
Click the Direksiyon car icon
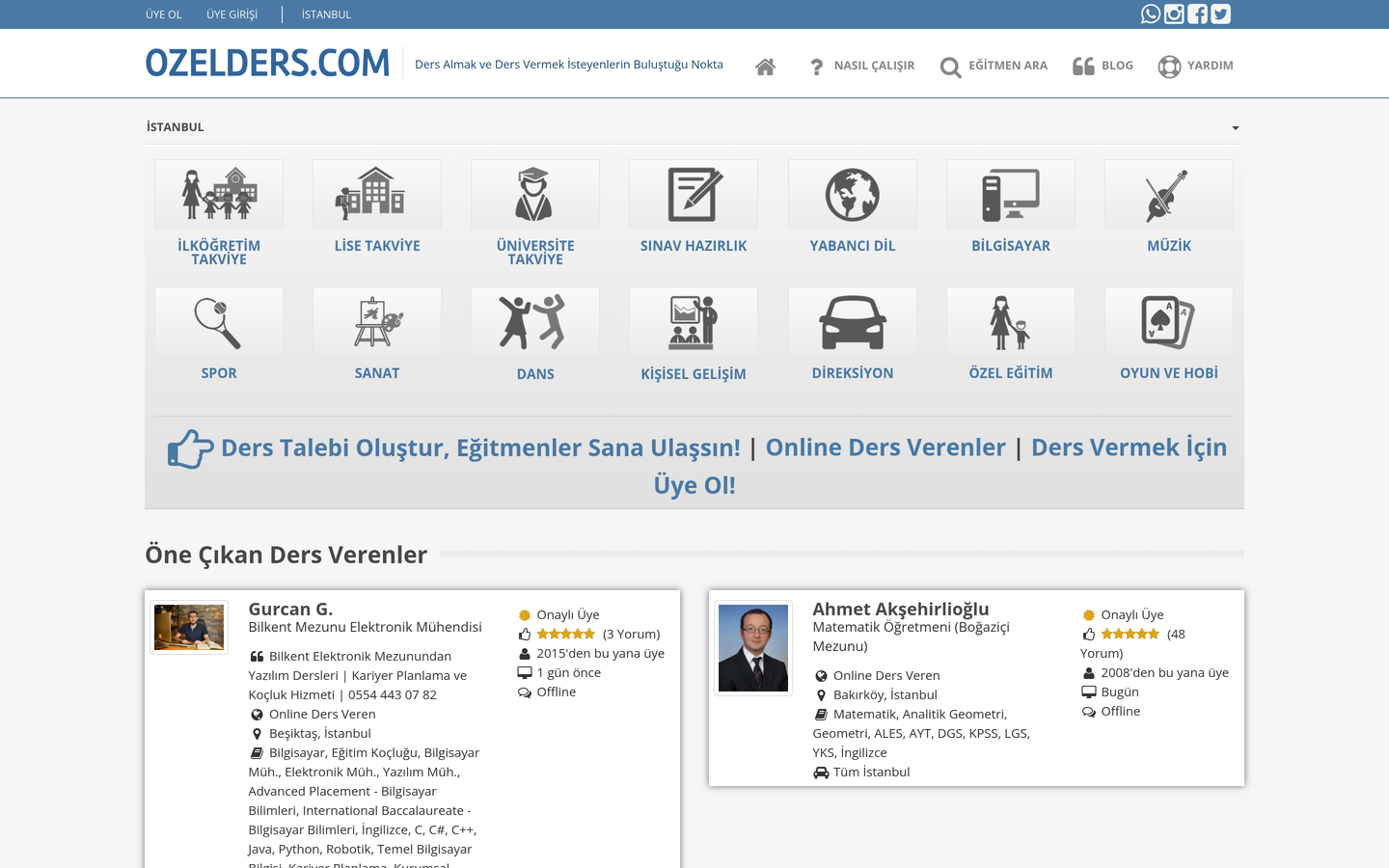pos(853,322)
